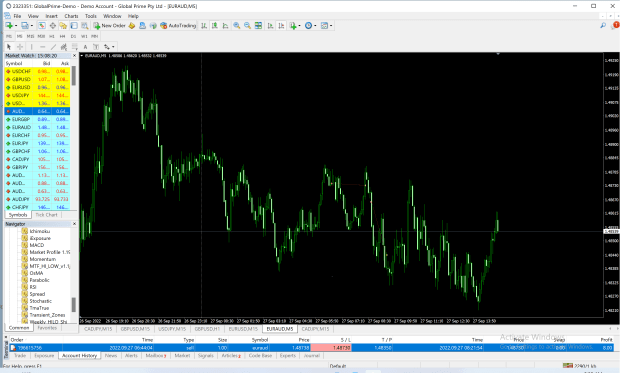The width and height of the screenshot is (625, 373).
Task: Select the Text 'A' drawing tool
Action: pyautogui.click(x=85, y=47)
